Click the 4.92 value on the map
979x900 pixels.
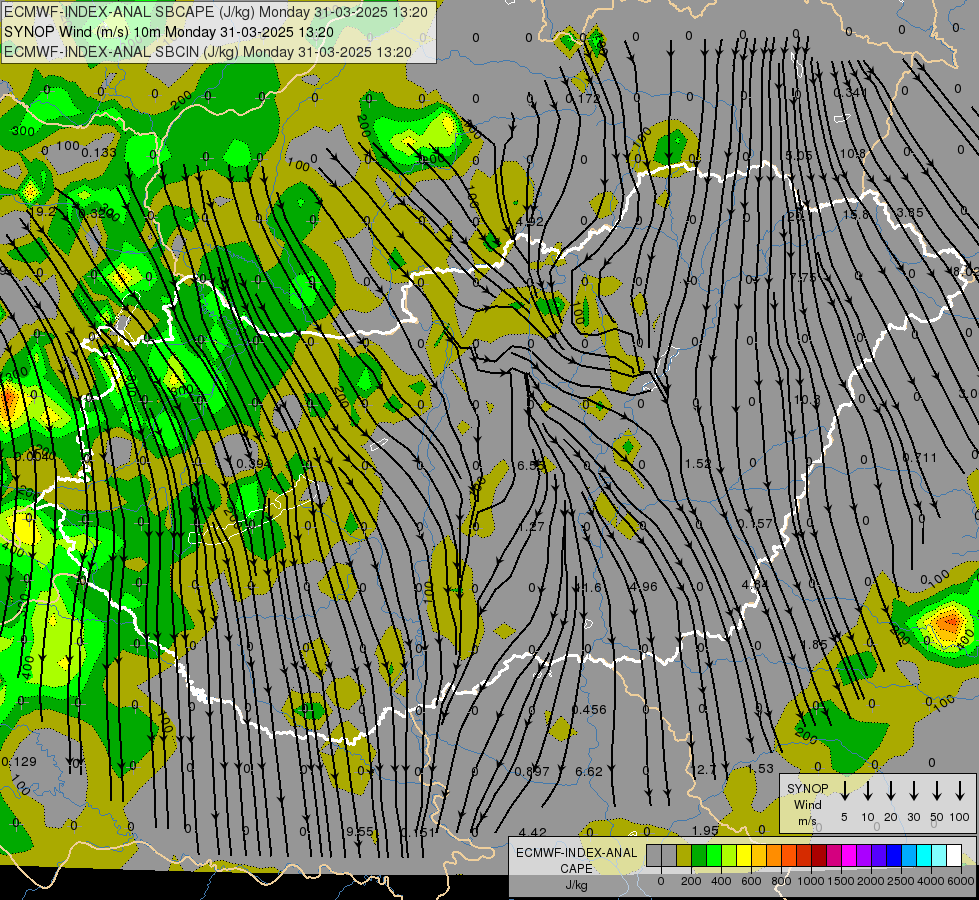click(529, 222)
